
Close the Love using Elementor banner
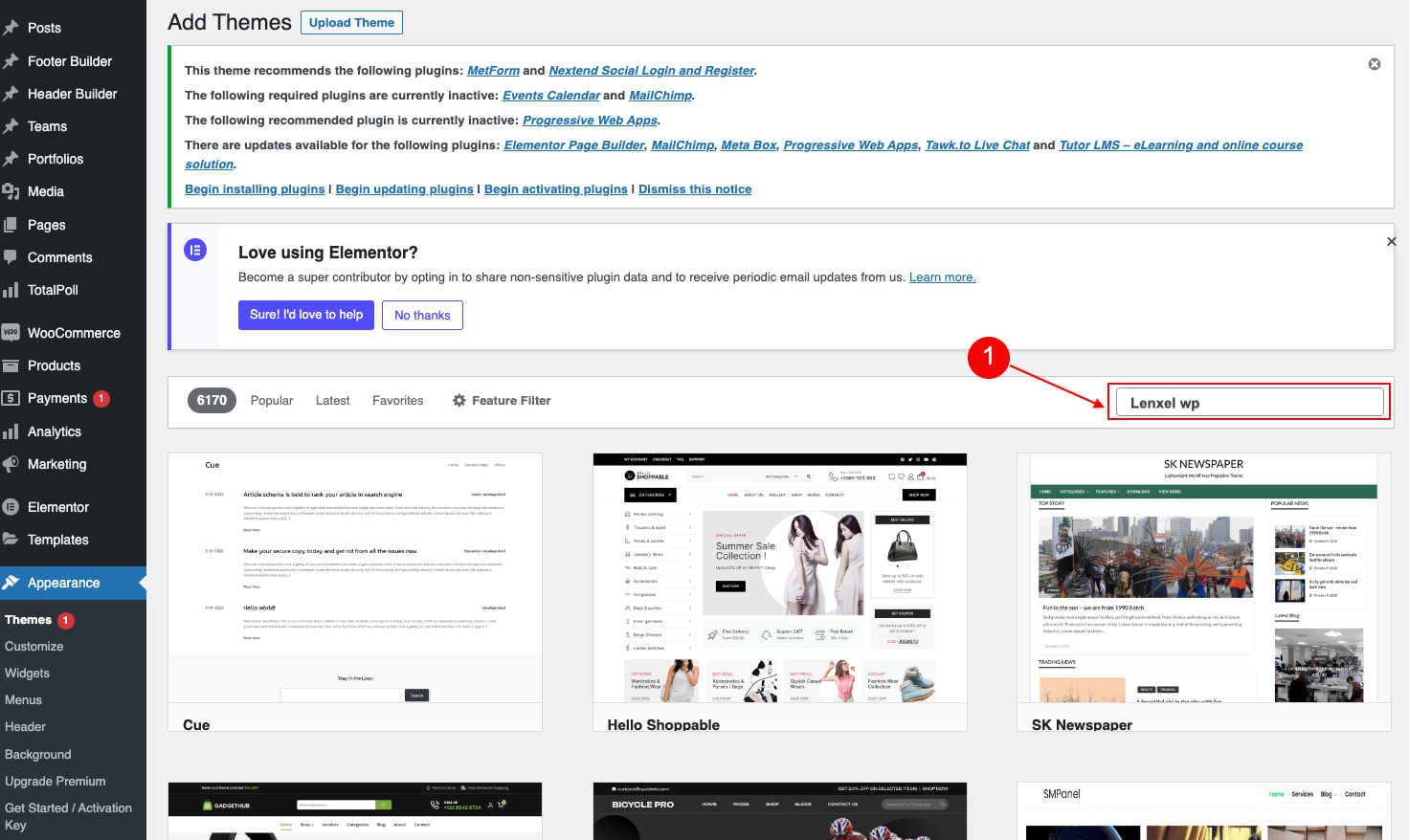[1392, 241]
